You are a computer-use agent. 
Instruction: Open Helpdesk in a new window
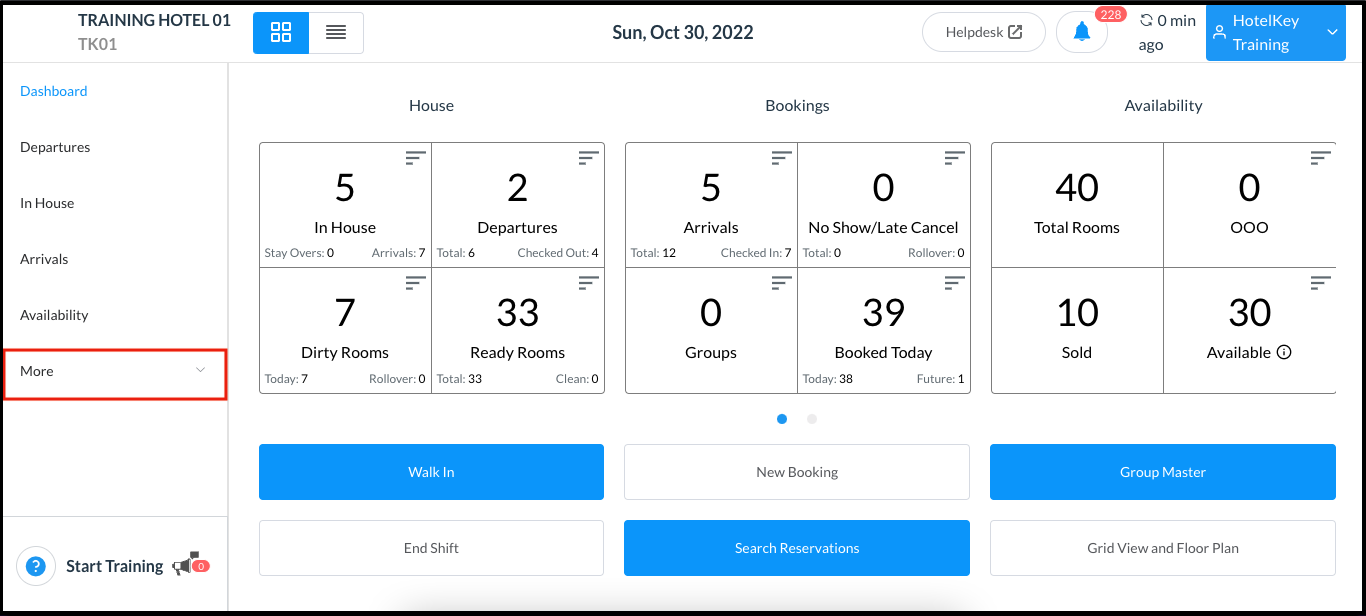point(983,31)
